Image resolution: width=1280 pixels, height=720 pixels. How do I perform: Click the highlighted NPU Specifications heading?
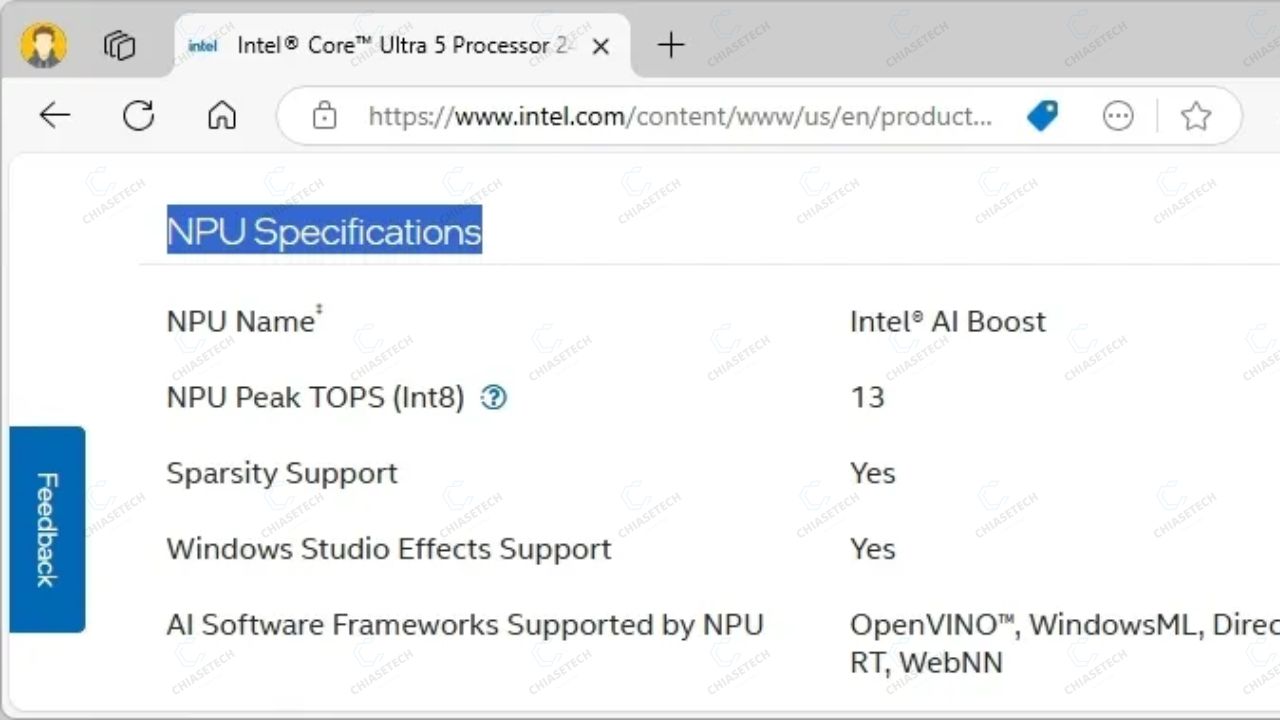pos(324,231)
